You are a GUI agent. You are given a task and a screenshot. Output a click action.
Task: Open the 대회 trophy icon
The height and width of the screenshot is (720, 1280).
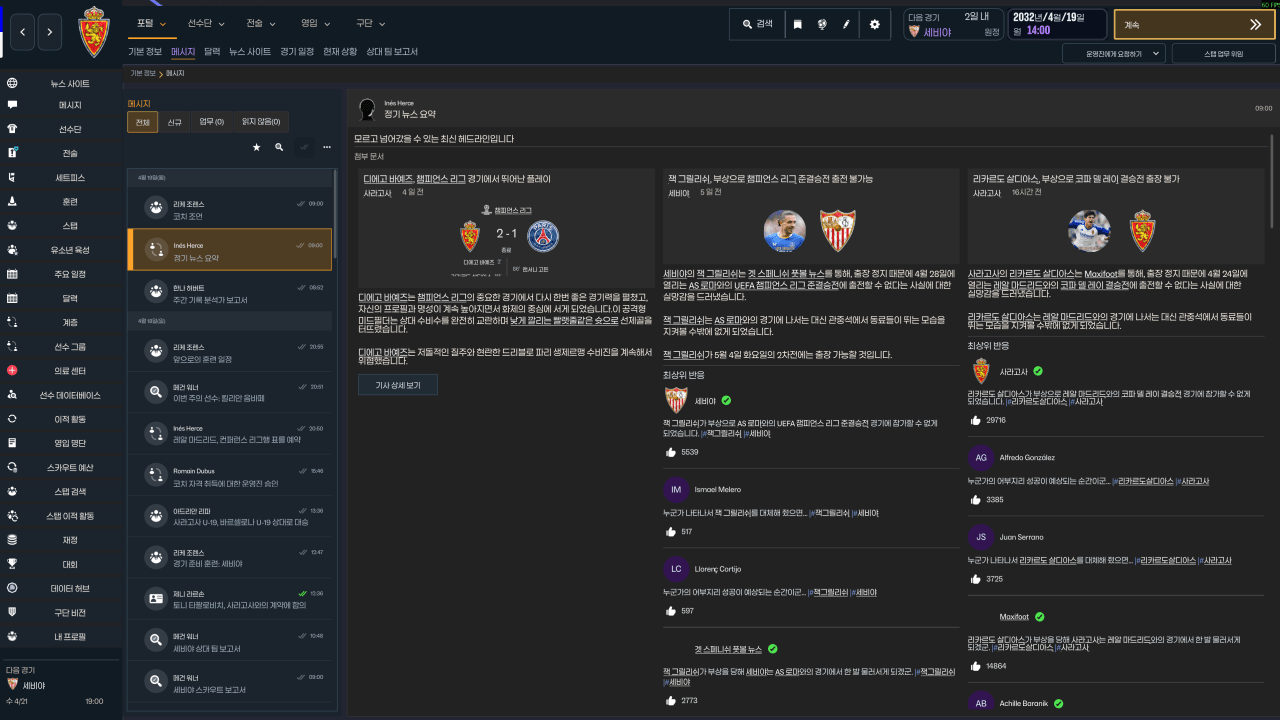click(x=12, y=564)
